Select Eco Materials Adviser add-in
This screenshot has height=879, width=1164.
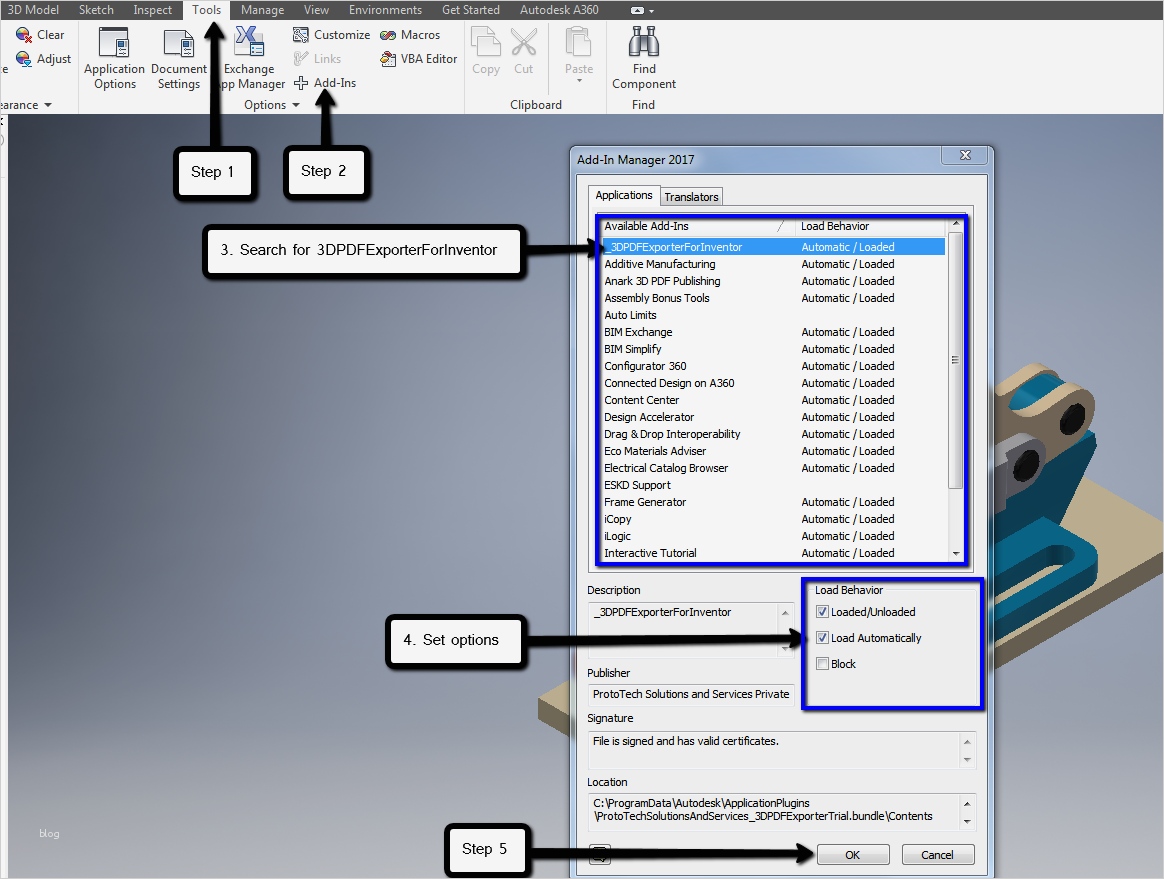773,451
